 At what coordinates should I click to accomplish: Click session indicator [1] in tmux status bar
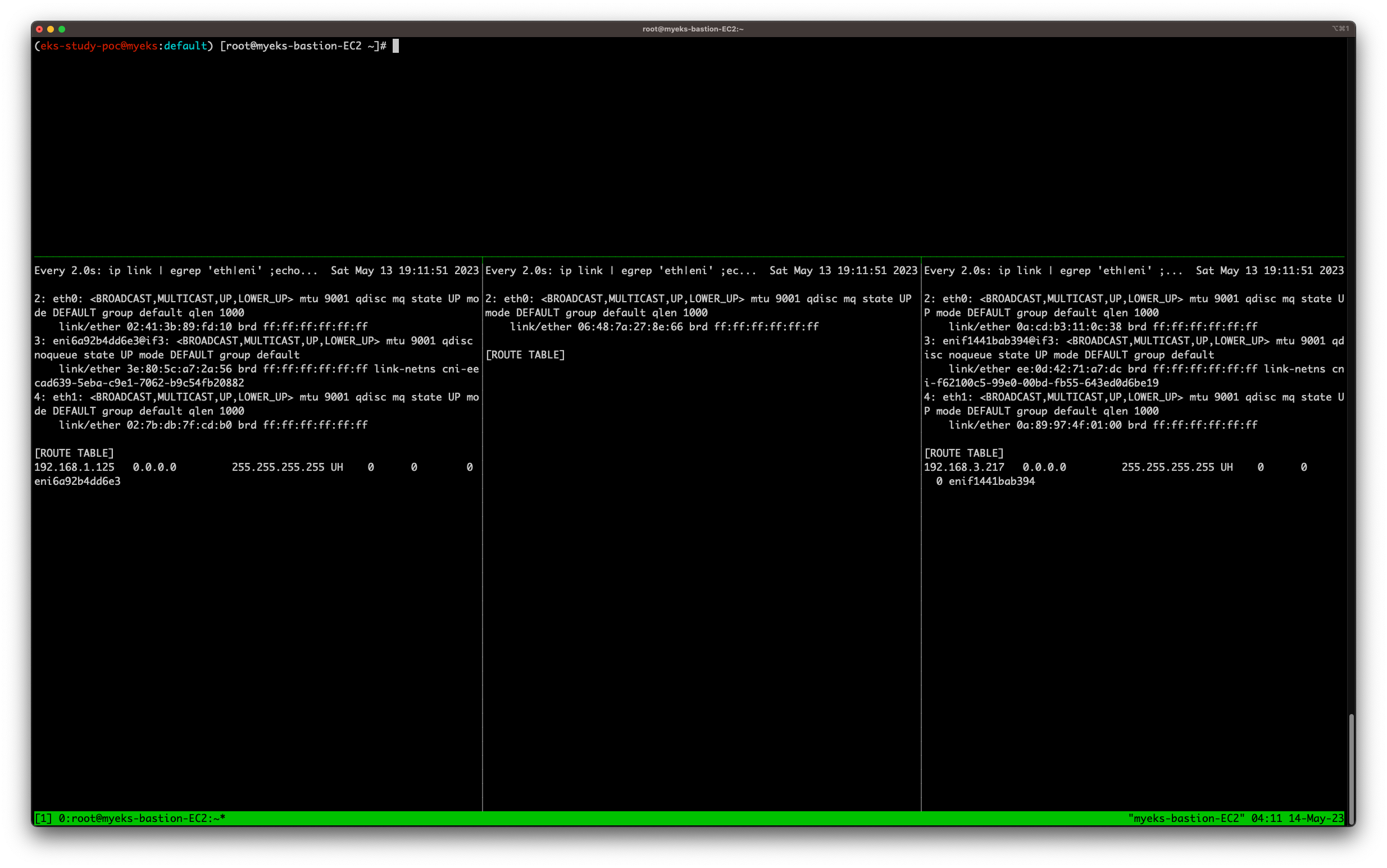coord(43,818)
